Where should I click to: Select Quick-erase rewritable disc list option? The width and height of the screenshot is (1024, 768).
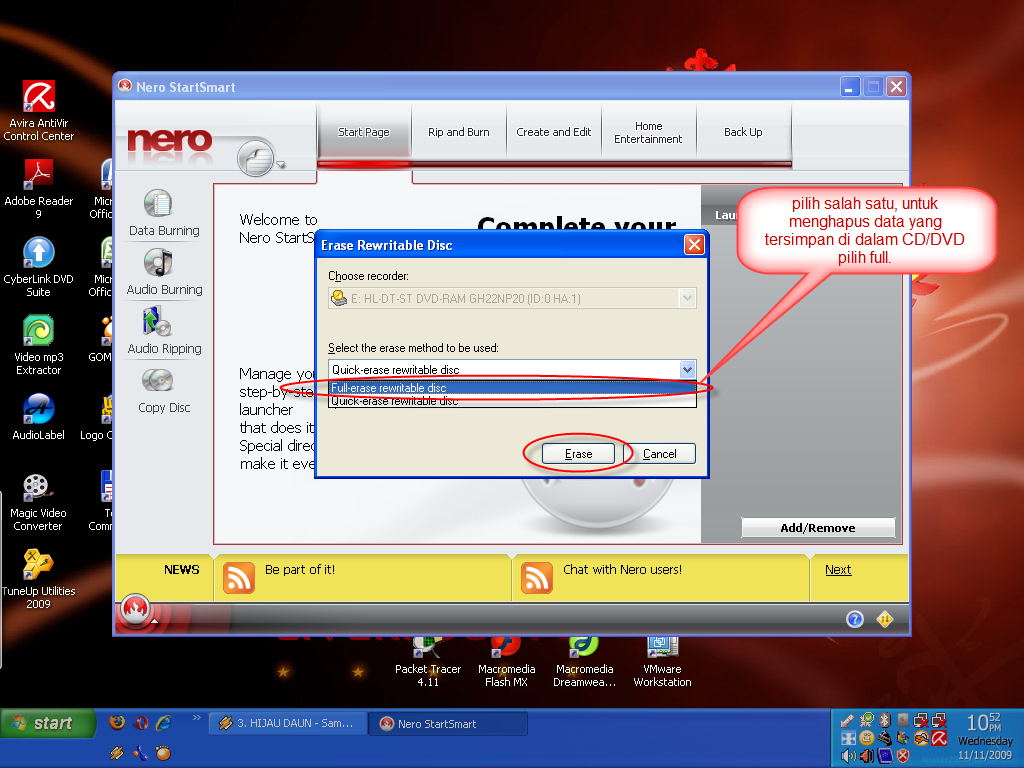[x=513, y=401]
